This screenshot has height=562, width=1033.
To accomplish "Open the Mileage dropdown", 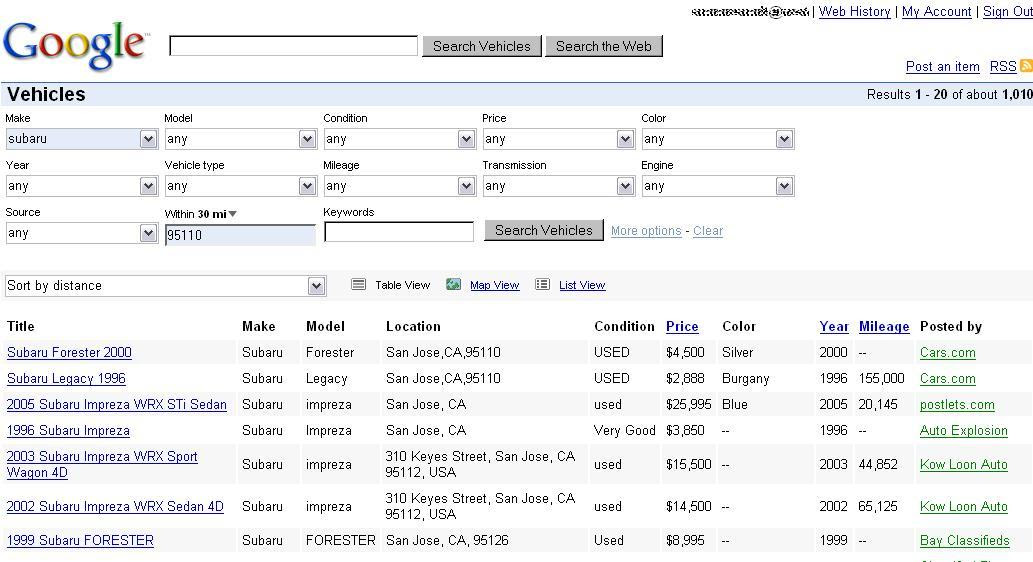I will [x=399, y=186].
